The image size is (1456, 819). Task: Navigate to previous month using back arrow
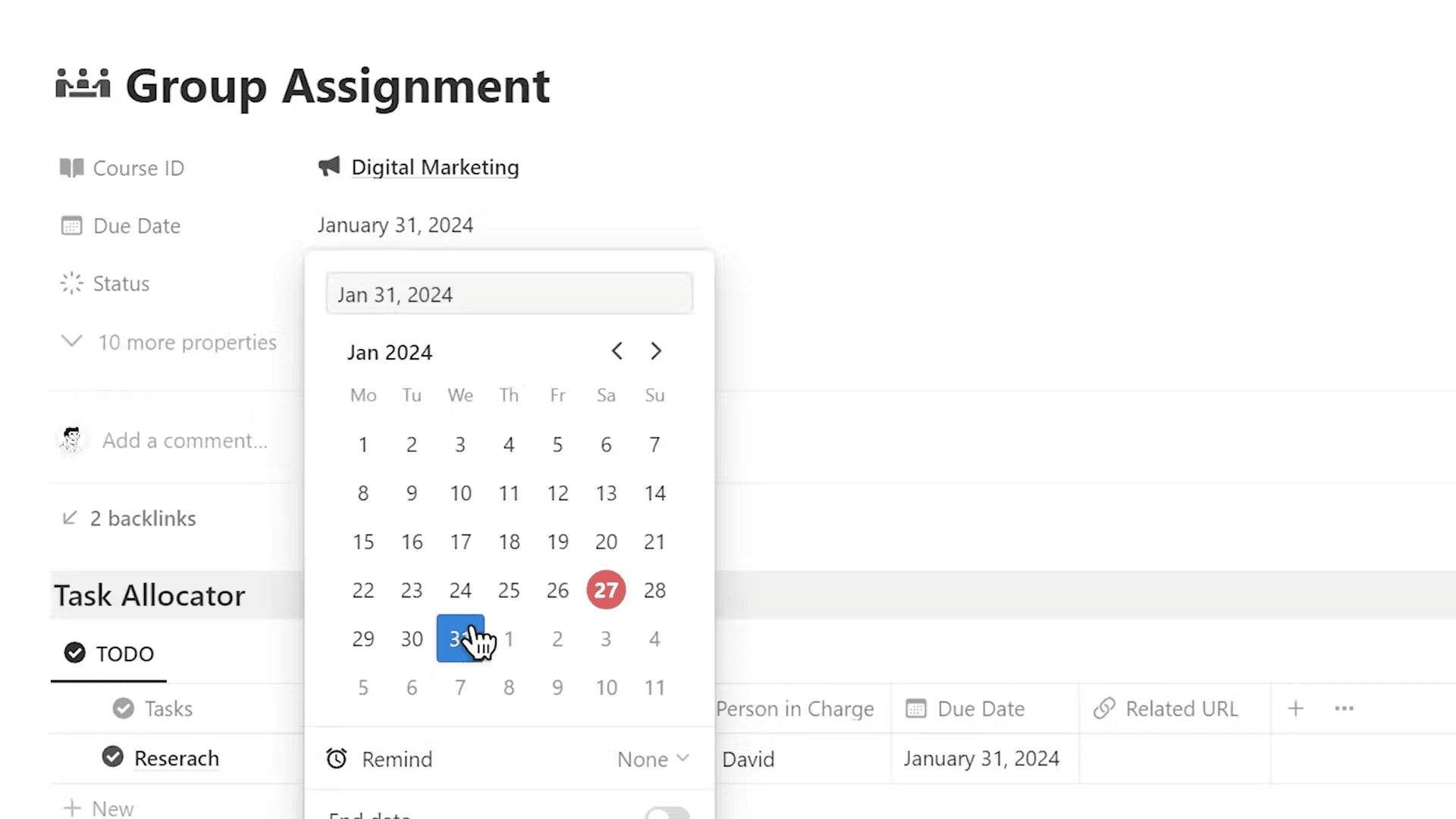click(x=618, y=351)
